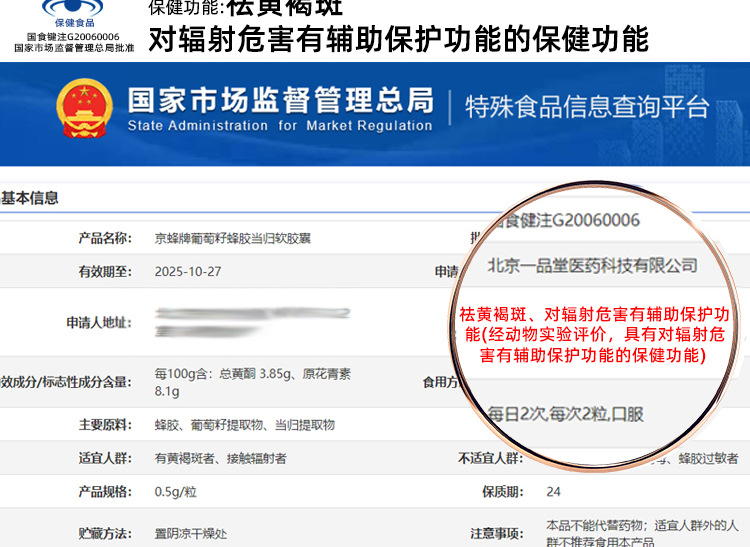The height and width of the screenshot is (547, 750).
Task: Click '国家市场监督管理总局批准' under the logo
Action: [x=74, y=48]
